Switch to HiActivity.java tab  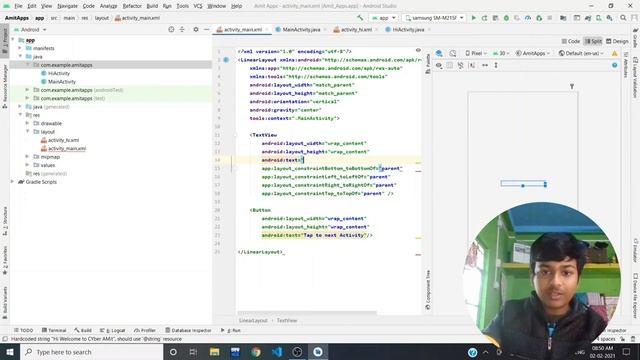tap(408, 30)
